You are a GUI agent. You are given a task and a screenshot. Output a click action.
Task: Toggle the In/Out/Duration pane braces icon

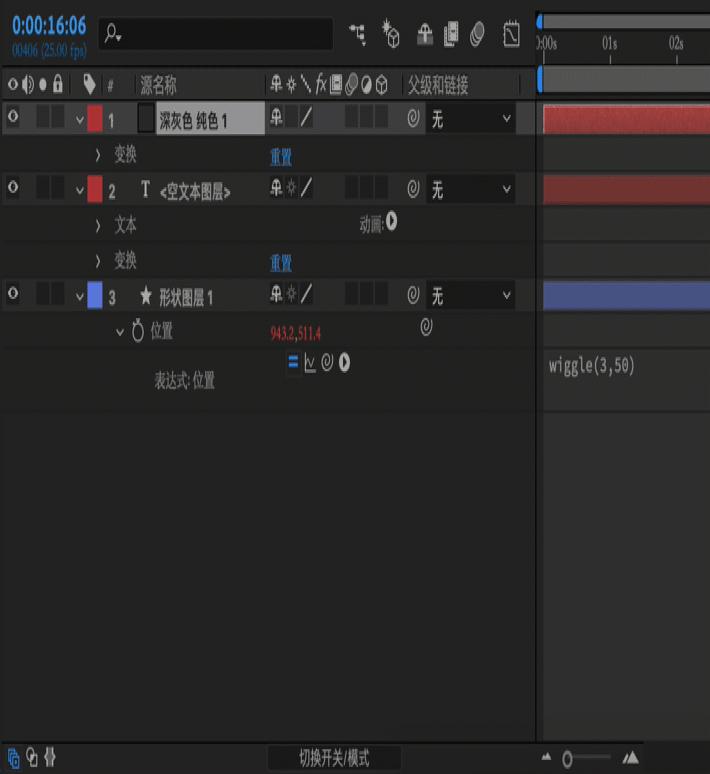50,757
